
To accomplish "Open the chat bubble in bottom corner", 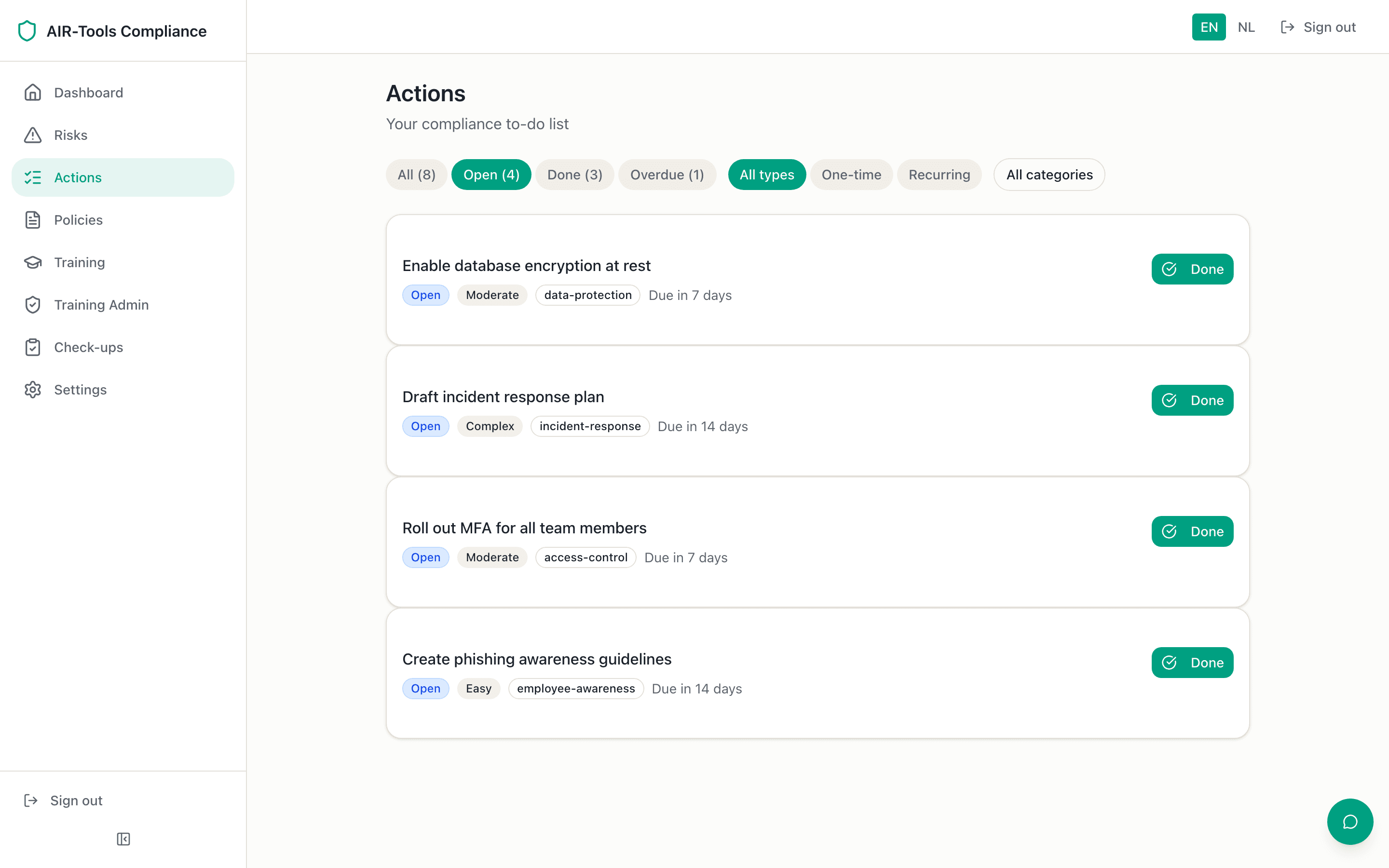I will click(x=1350, y=822).
